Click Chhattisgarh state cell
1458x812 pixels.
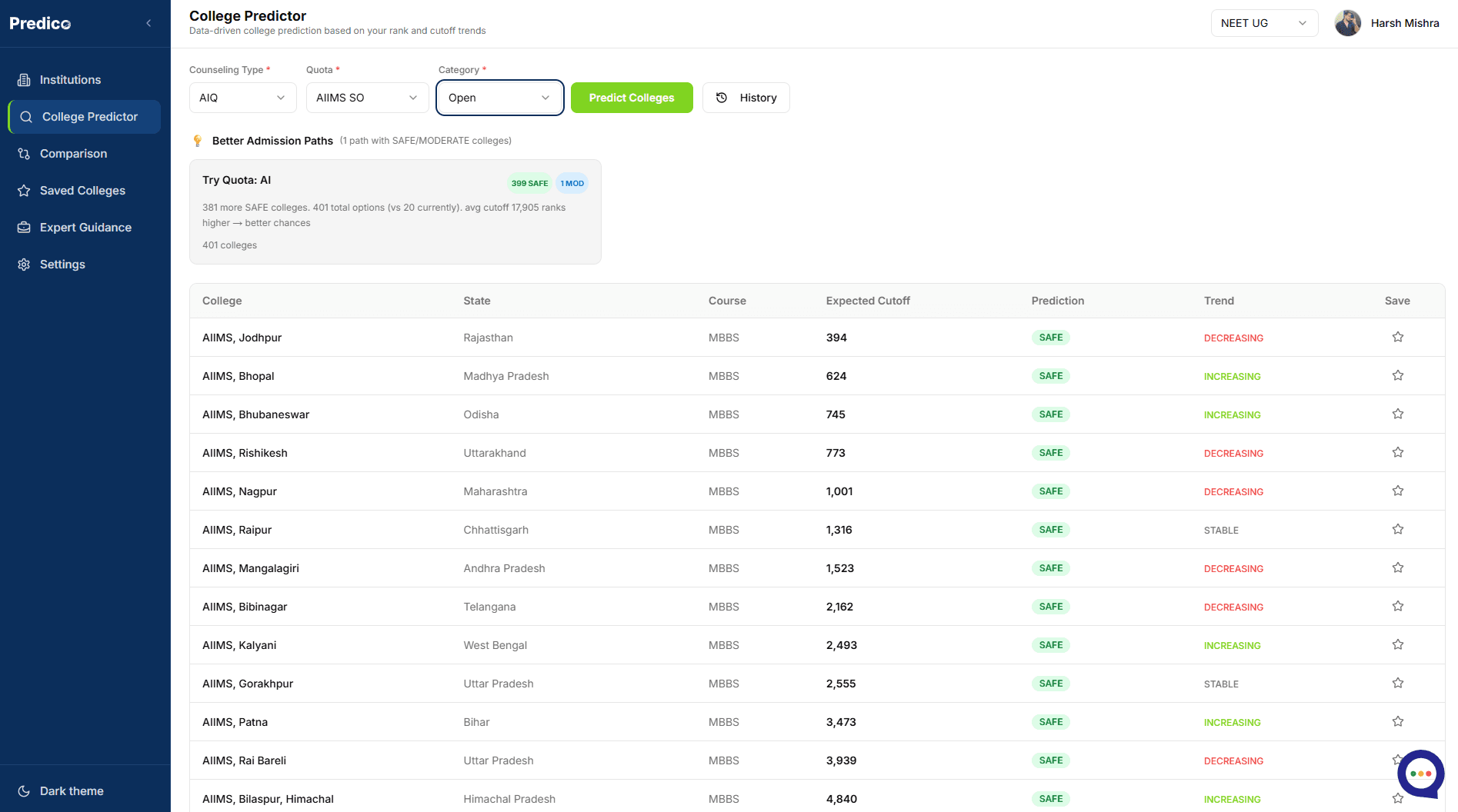click(496, 530)
